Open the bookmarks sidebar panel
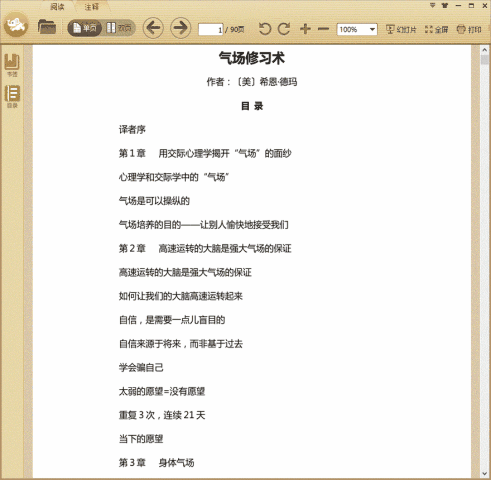The height and width of the screenshot is (480, 491). point(12,65)
